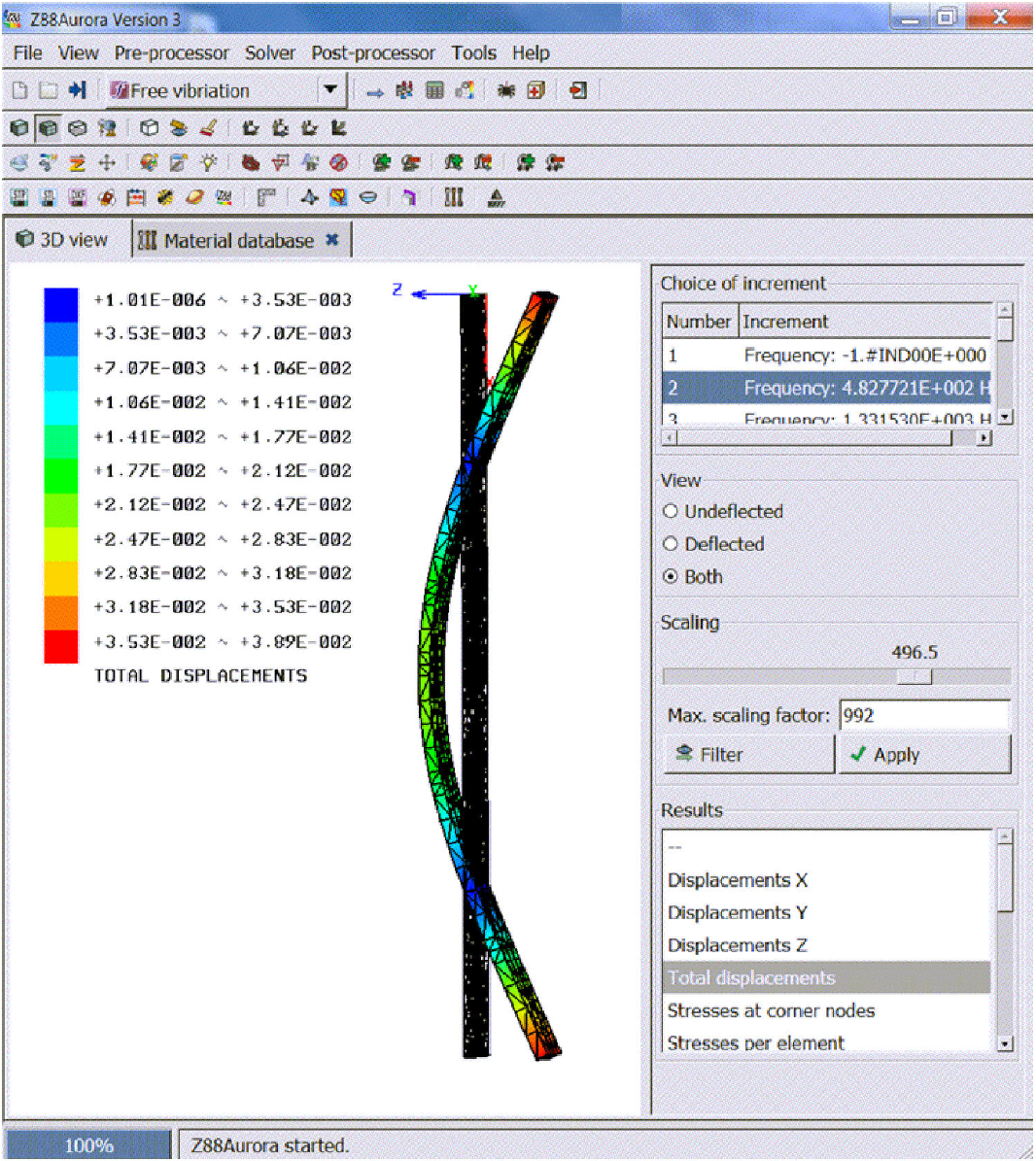Click the red prohibition circle icon
1036x1161 pixels.
point(338,162)
